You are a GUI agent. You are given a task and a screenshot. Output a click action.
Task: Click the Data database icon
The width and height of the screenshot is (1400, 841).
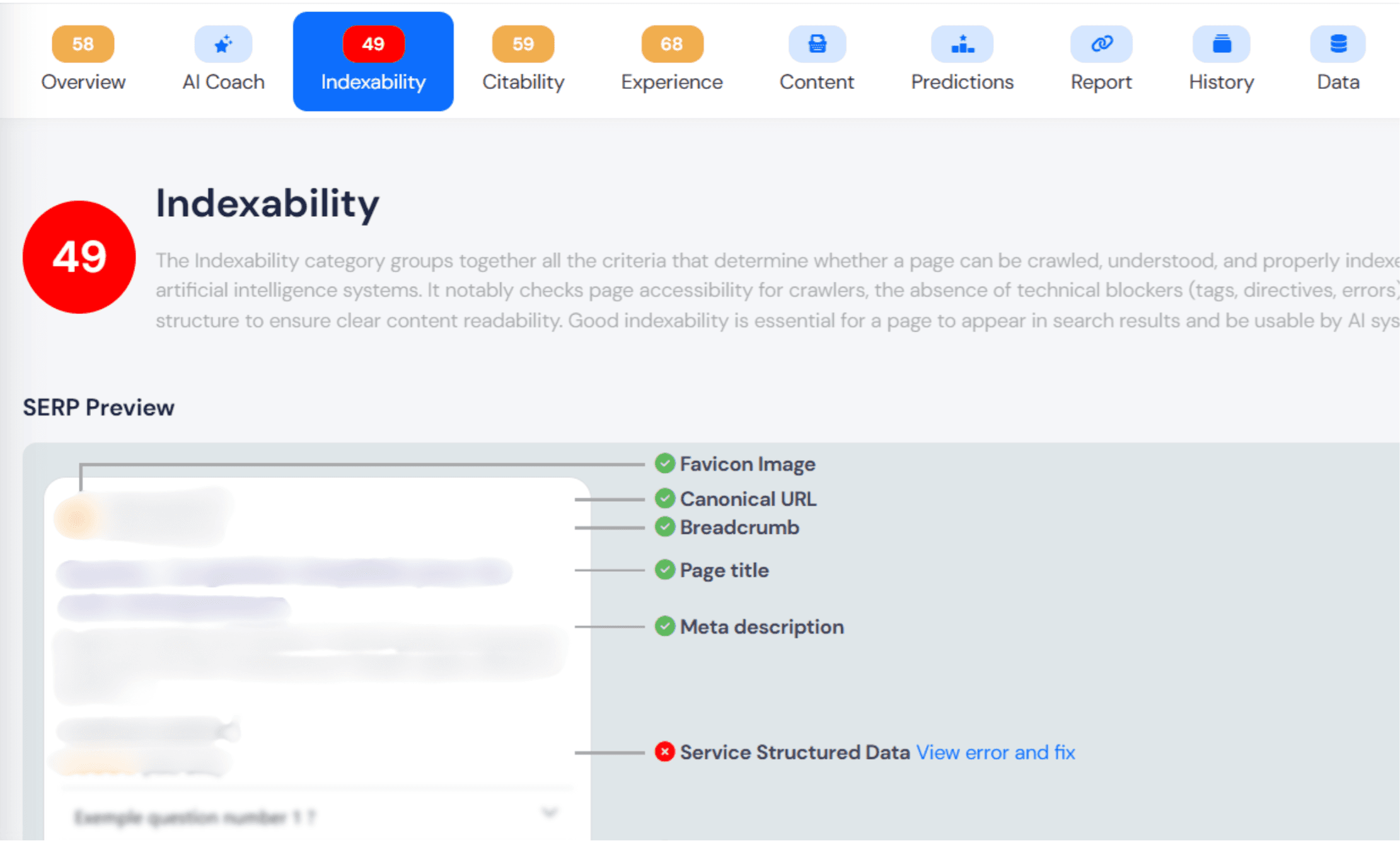tap(1338, 44)
